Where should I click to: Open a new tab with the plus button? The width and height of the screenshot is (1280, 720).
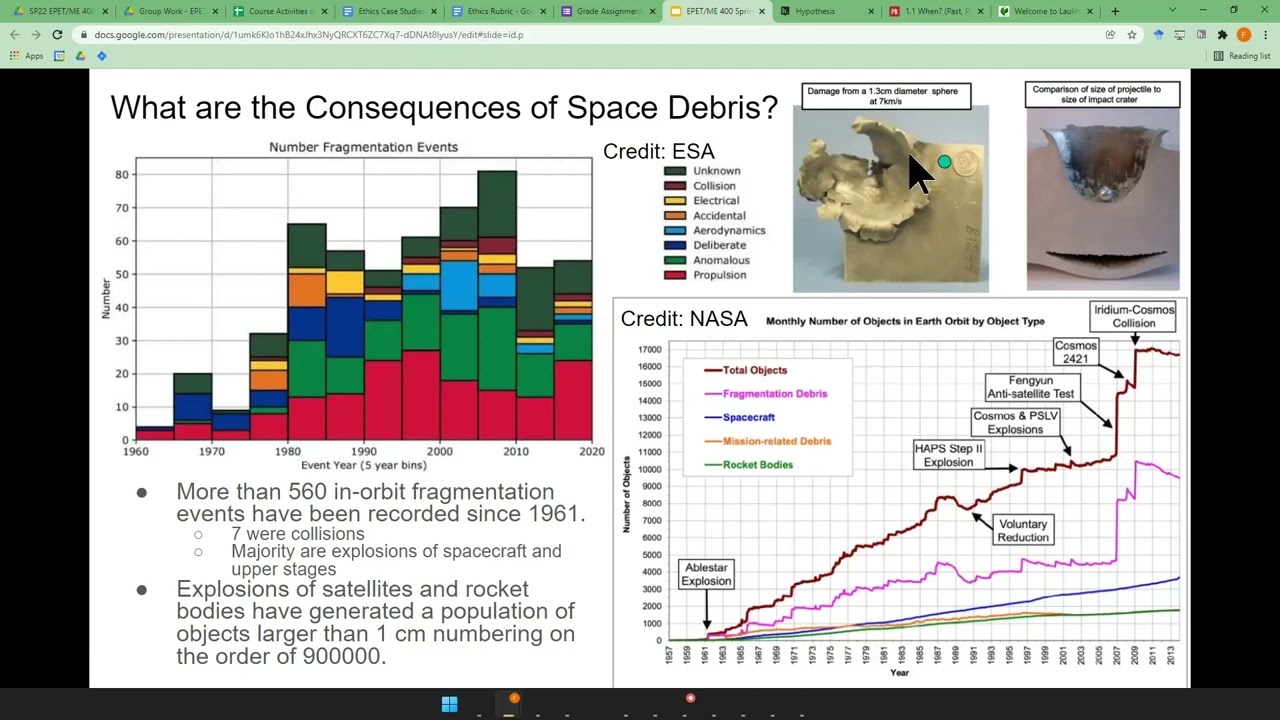pyautogui.click(x=1115, y=11)
